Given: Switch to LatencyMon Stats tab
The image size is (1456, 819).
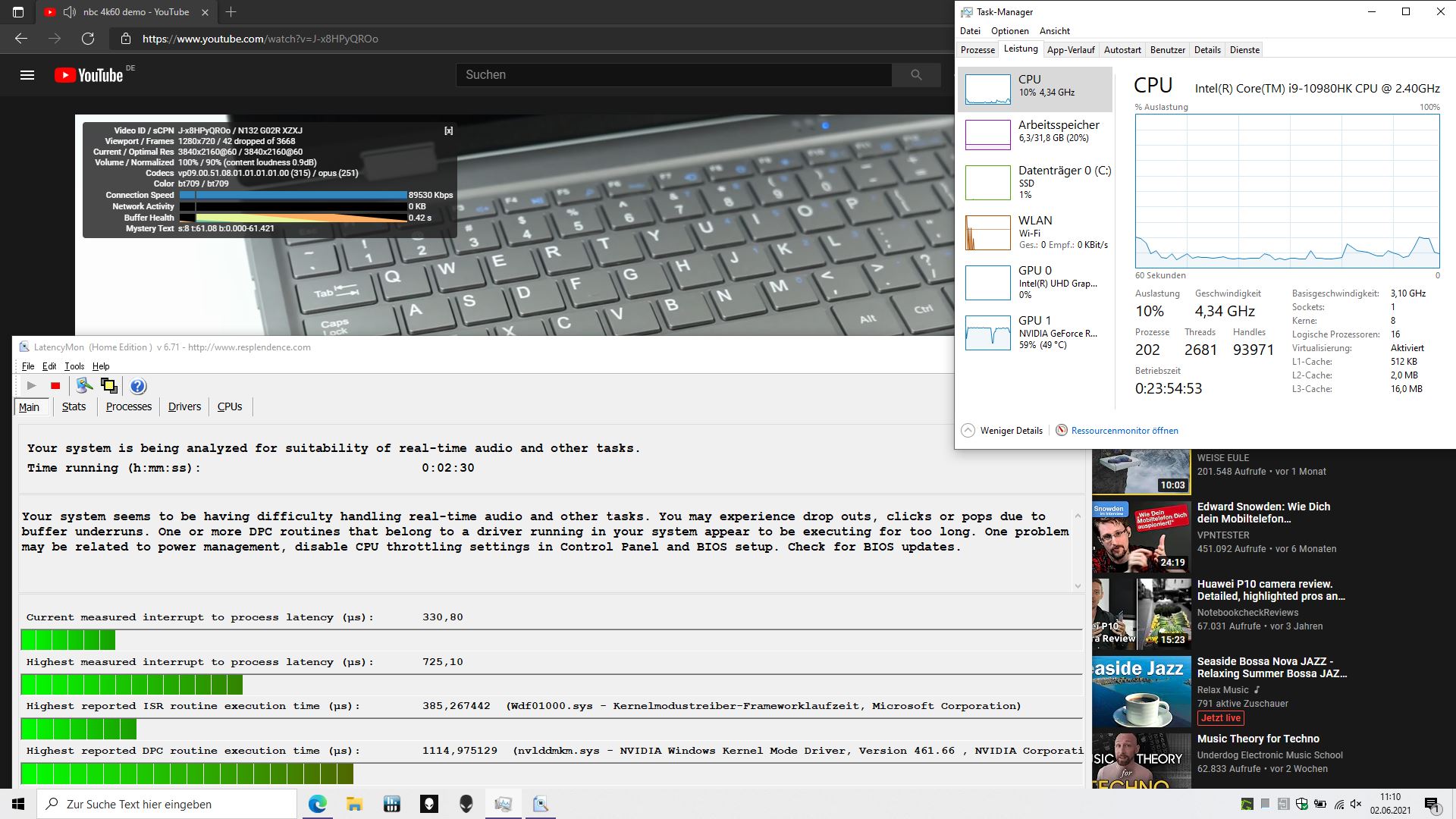Looking at the screenshot, I should [74, 406].
